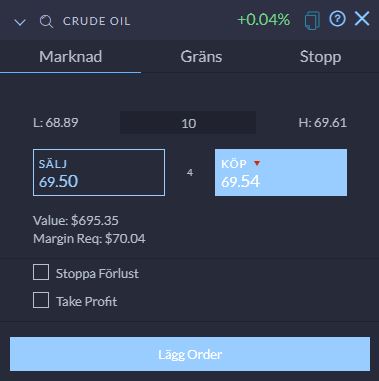Select the Marknad tab
Screen dimensions: 379x381
pyautogui.click(x=71, y=57)
